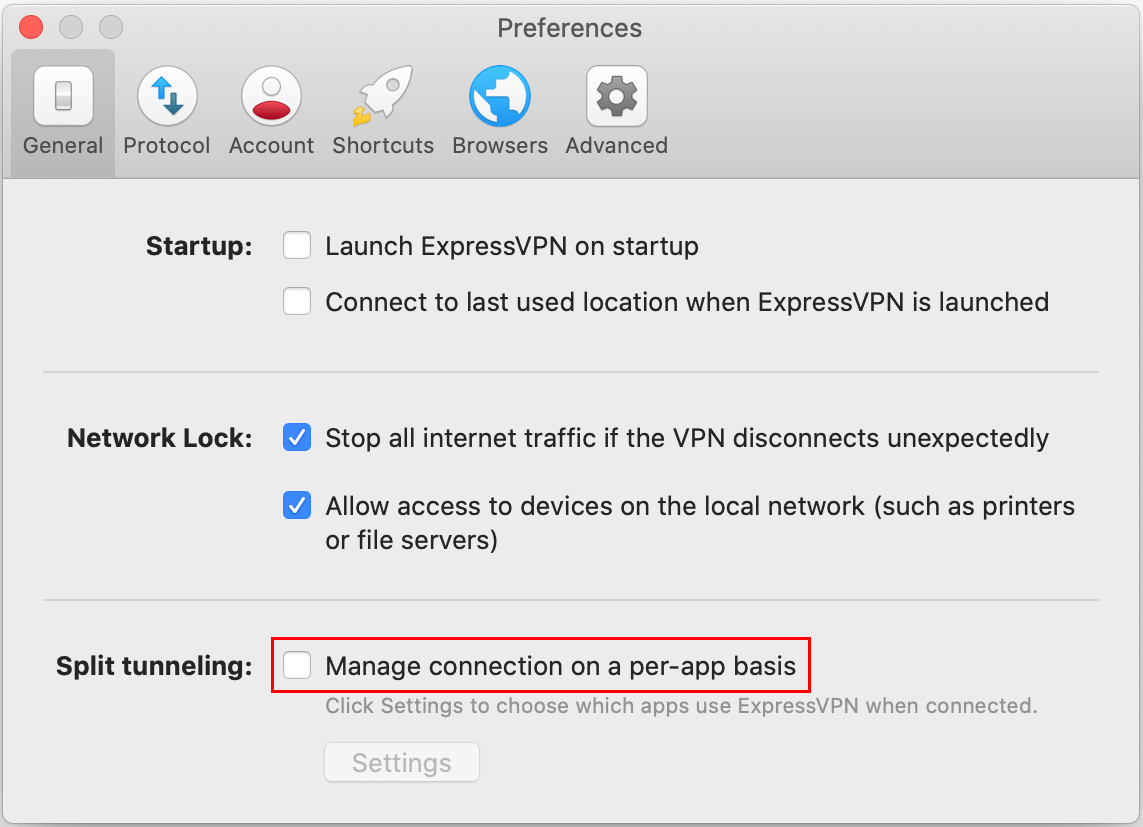Open the Account person icon
The image size is (1143, 827).
[271, 96]
